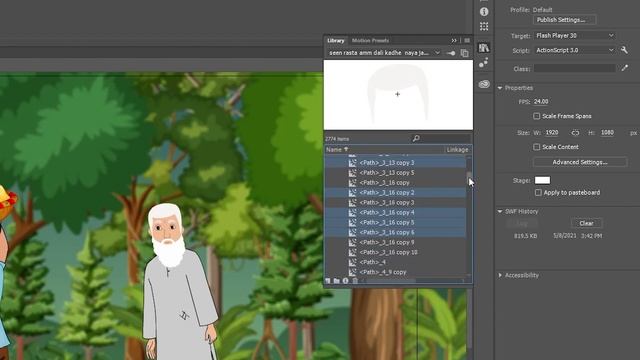Select <Path>_3_16 copy 6 item
The image size is (640, 360).
[395, 232]
